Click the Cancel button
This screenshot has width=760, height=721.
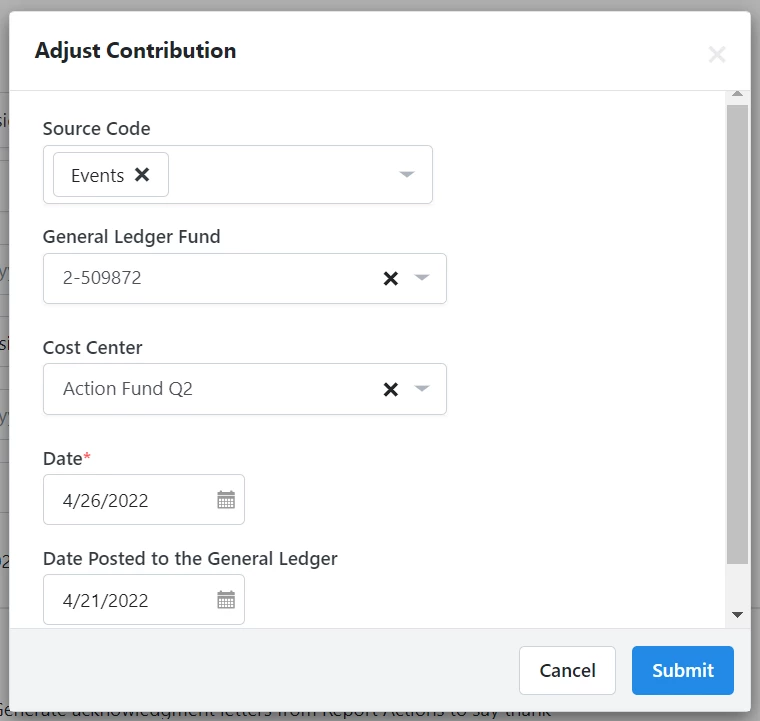pos(567,670)
